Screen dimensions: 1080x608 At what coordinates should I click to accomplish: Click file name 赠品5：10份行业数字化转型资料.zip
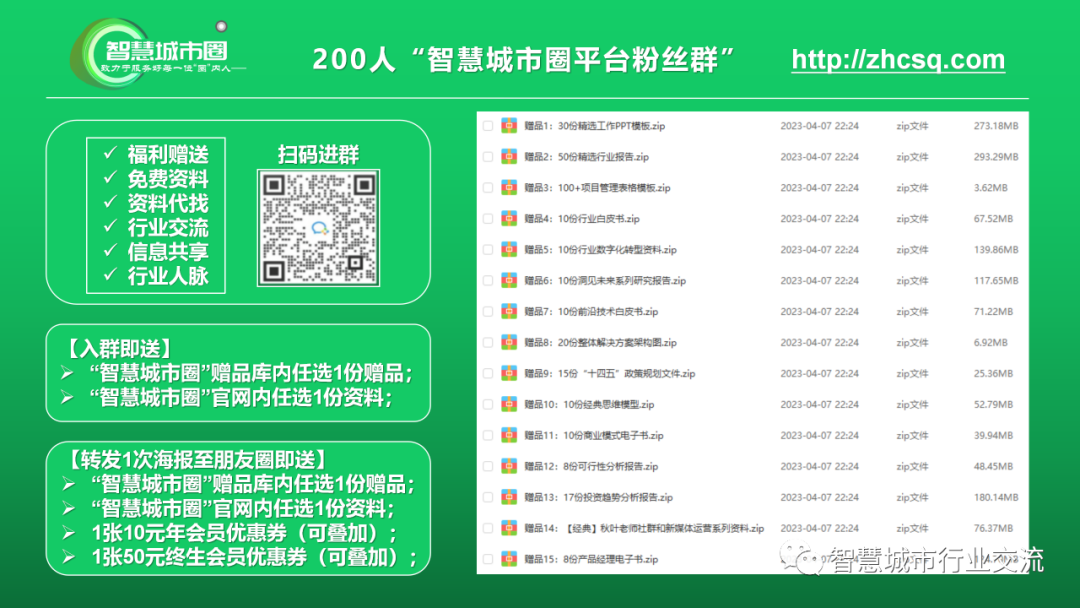(x=601, y=250)
